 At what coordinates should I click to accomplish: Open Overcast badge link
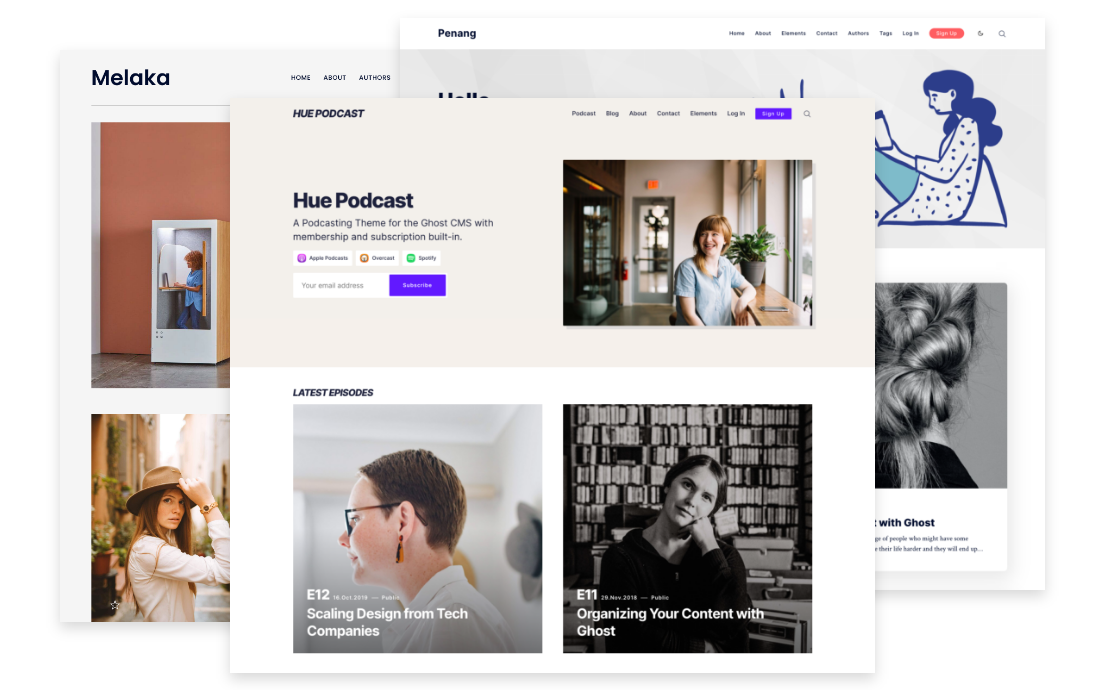point(377,258)
